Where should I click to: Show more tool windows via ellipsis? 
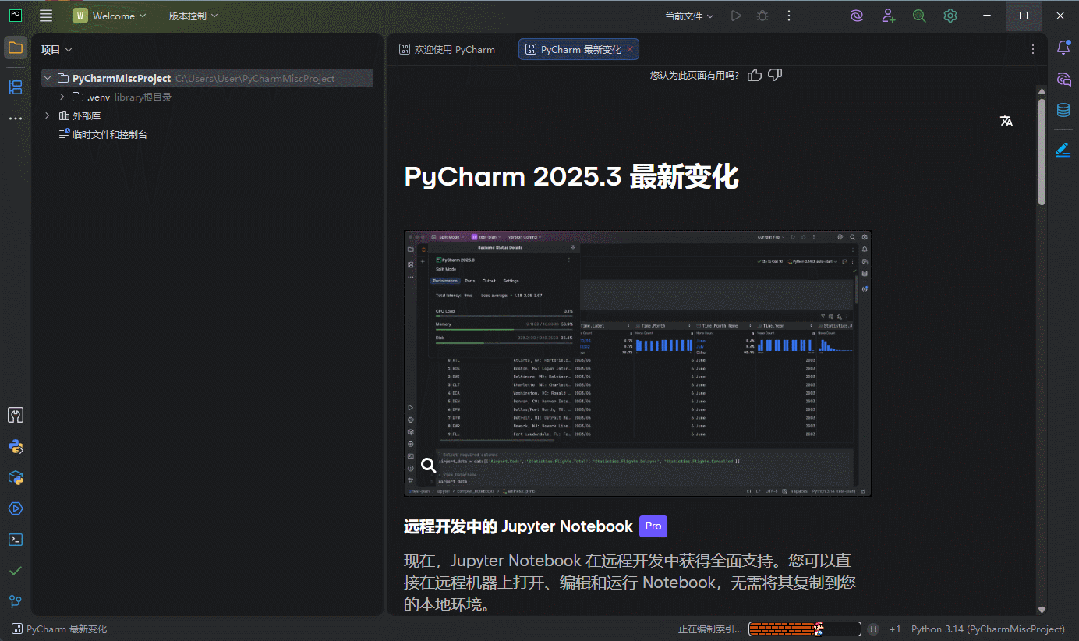(x=15, y=118)
